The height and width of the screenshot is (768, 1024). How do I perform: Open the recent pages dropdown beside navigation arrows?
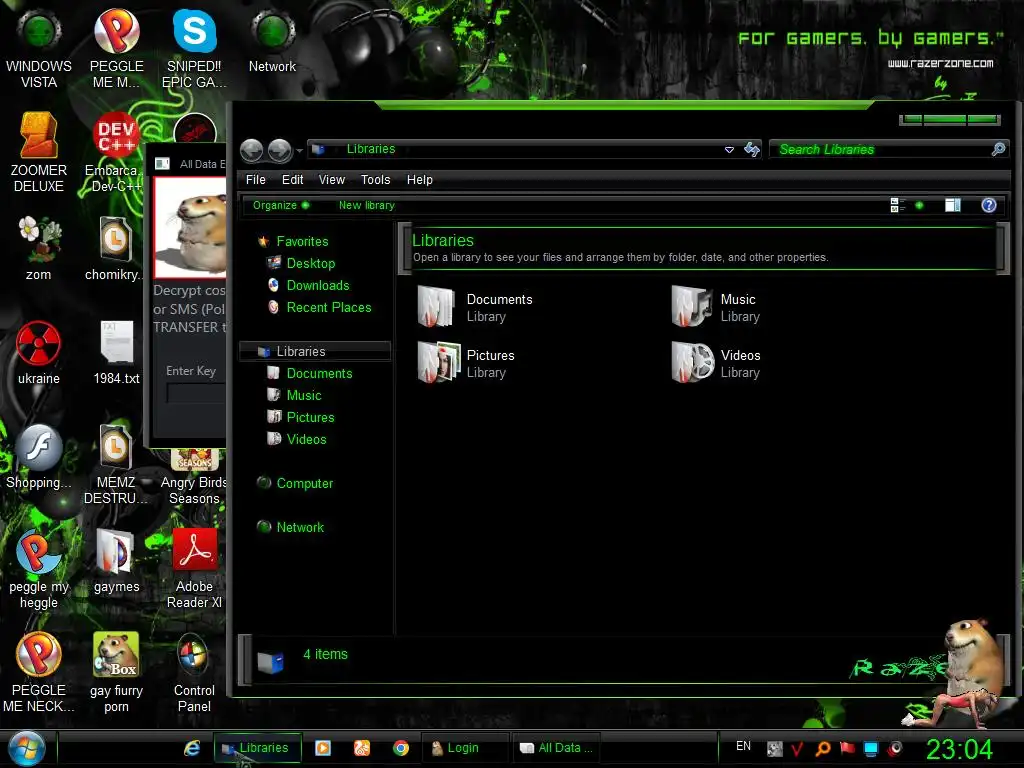pos(299,151)
